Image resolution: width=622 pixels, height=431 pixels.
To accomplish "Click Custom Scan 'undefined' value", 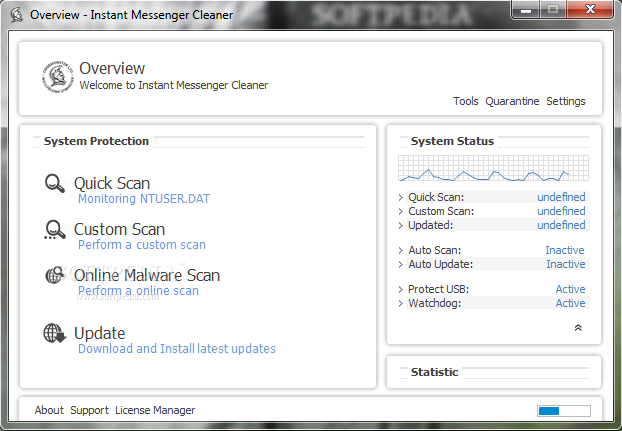I will point(561,211).
